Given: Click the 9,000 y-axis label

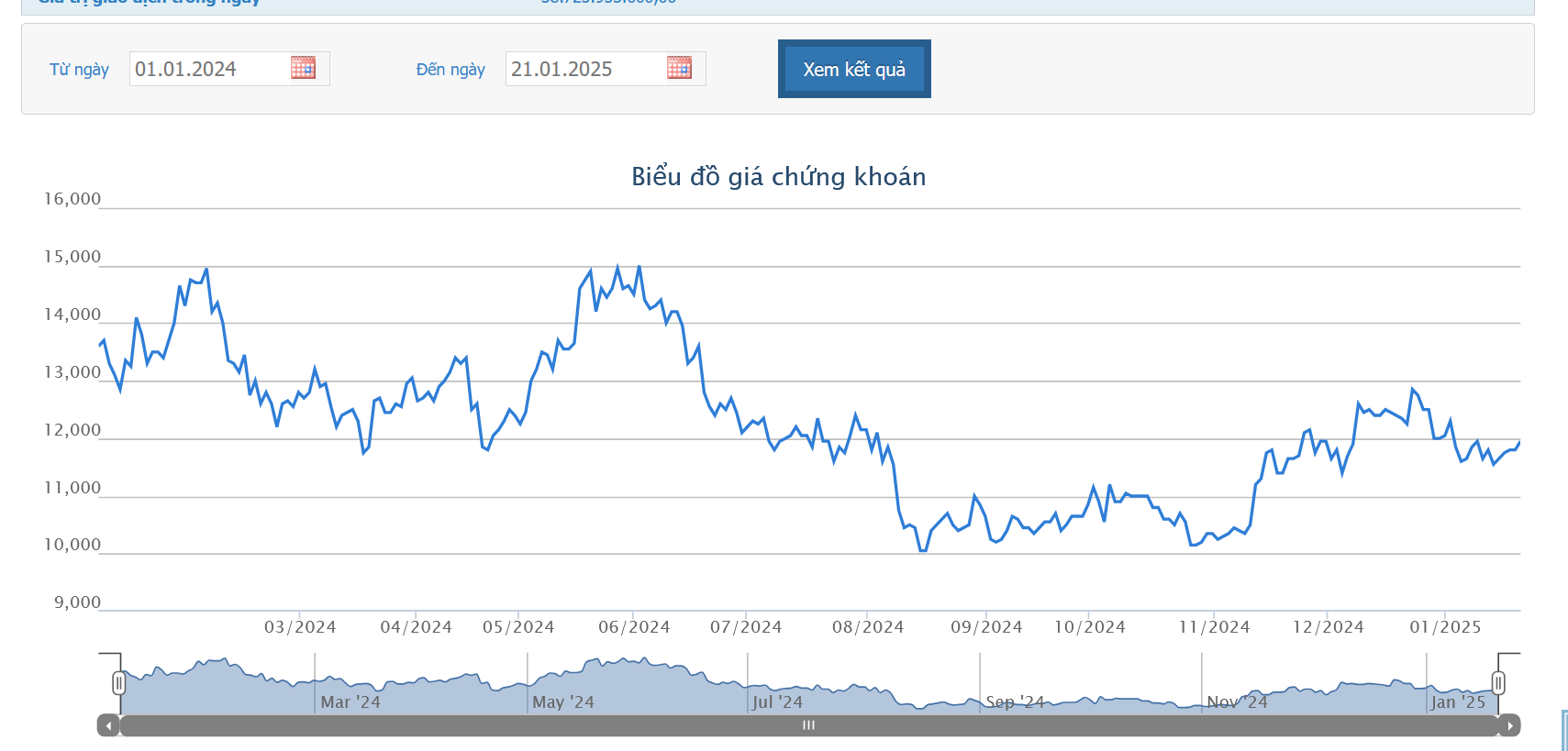Looking at the screenshot, I should pyautogui.click(x=77, y=602).
